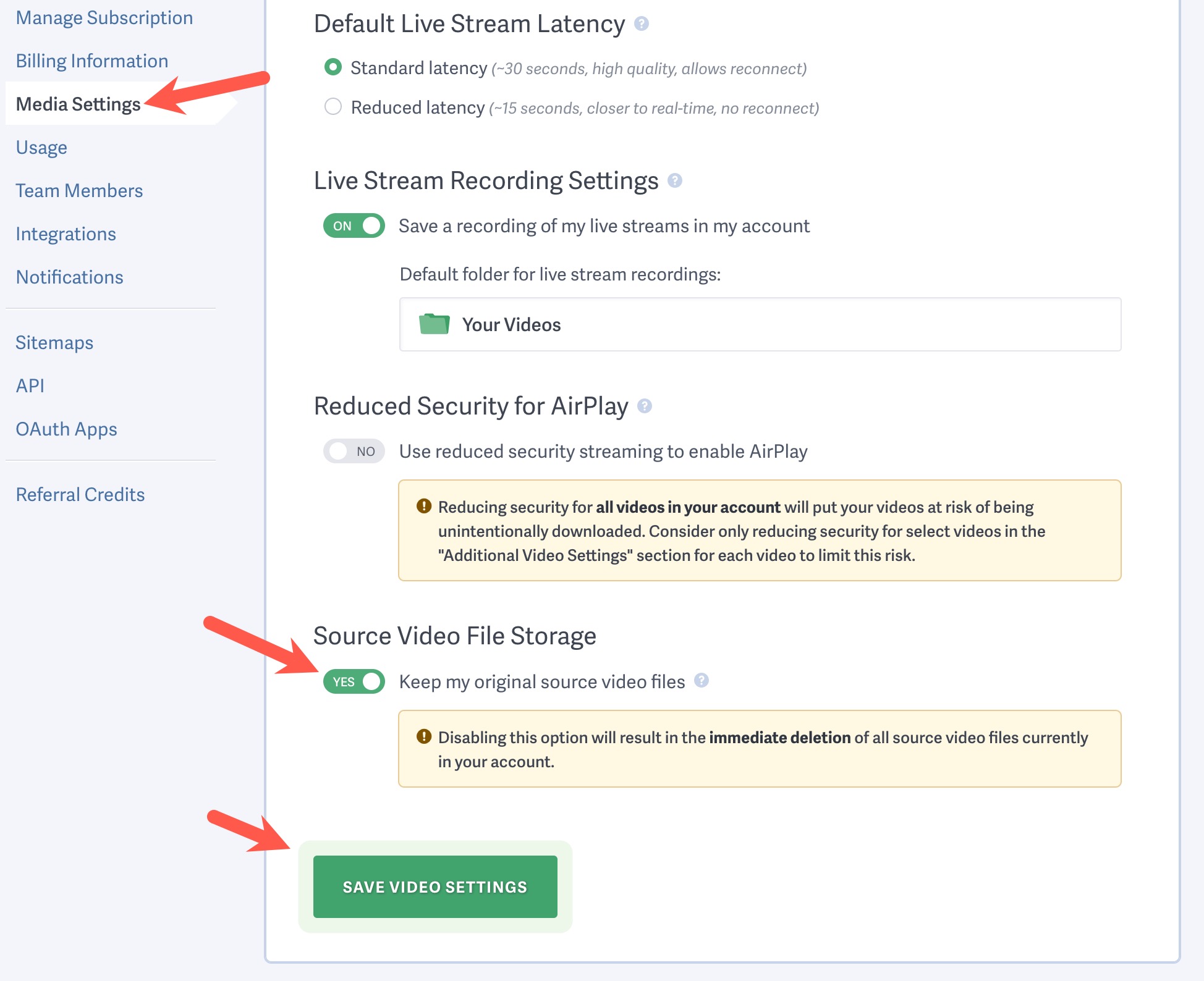Disable Keep original source video files toggle
Screen dimensions: 1204x981
tap(354, 681)
